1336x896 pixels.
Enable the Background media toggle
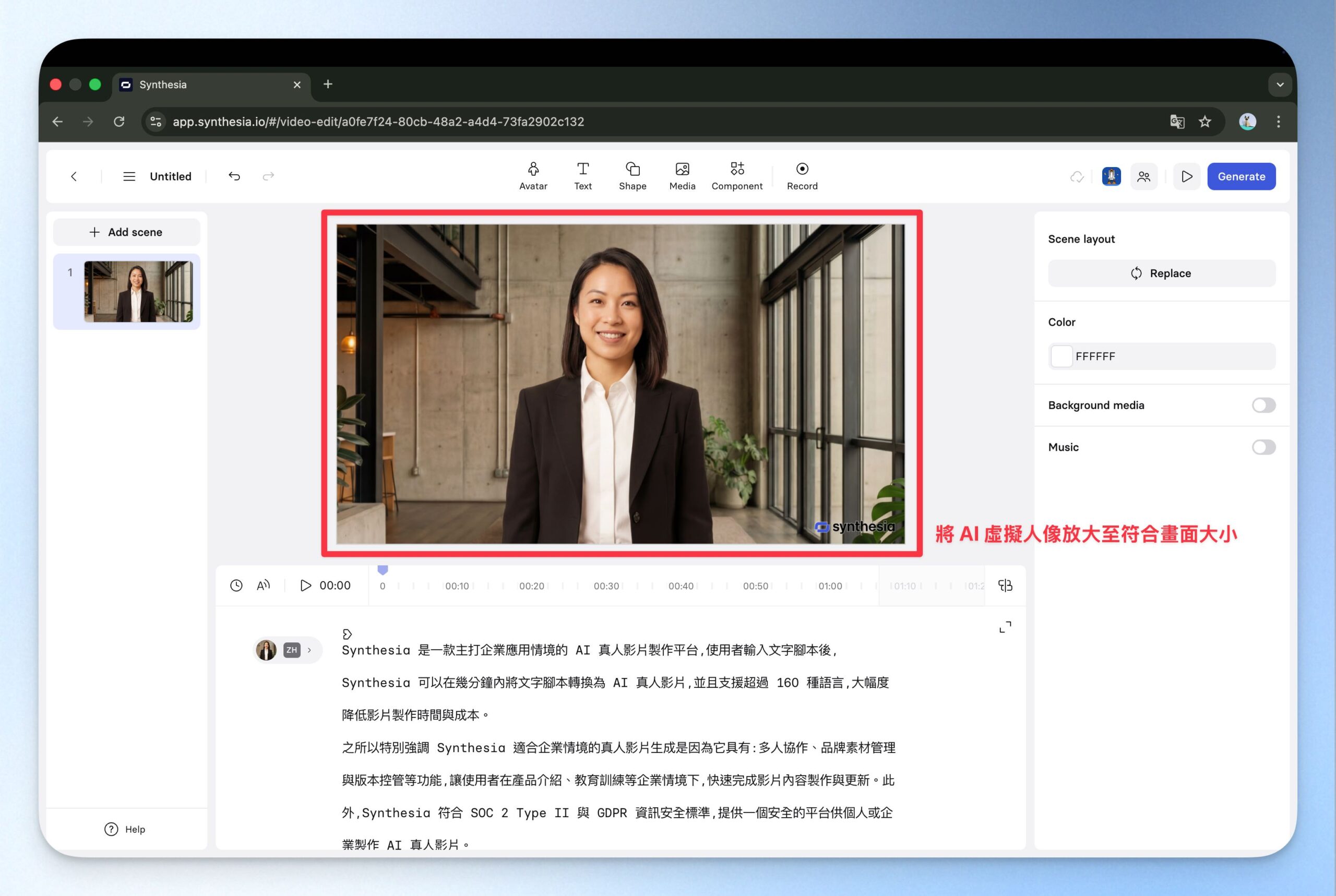(1263, 405)
